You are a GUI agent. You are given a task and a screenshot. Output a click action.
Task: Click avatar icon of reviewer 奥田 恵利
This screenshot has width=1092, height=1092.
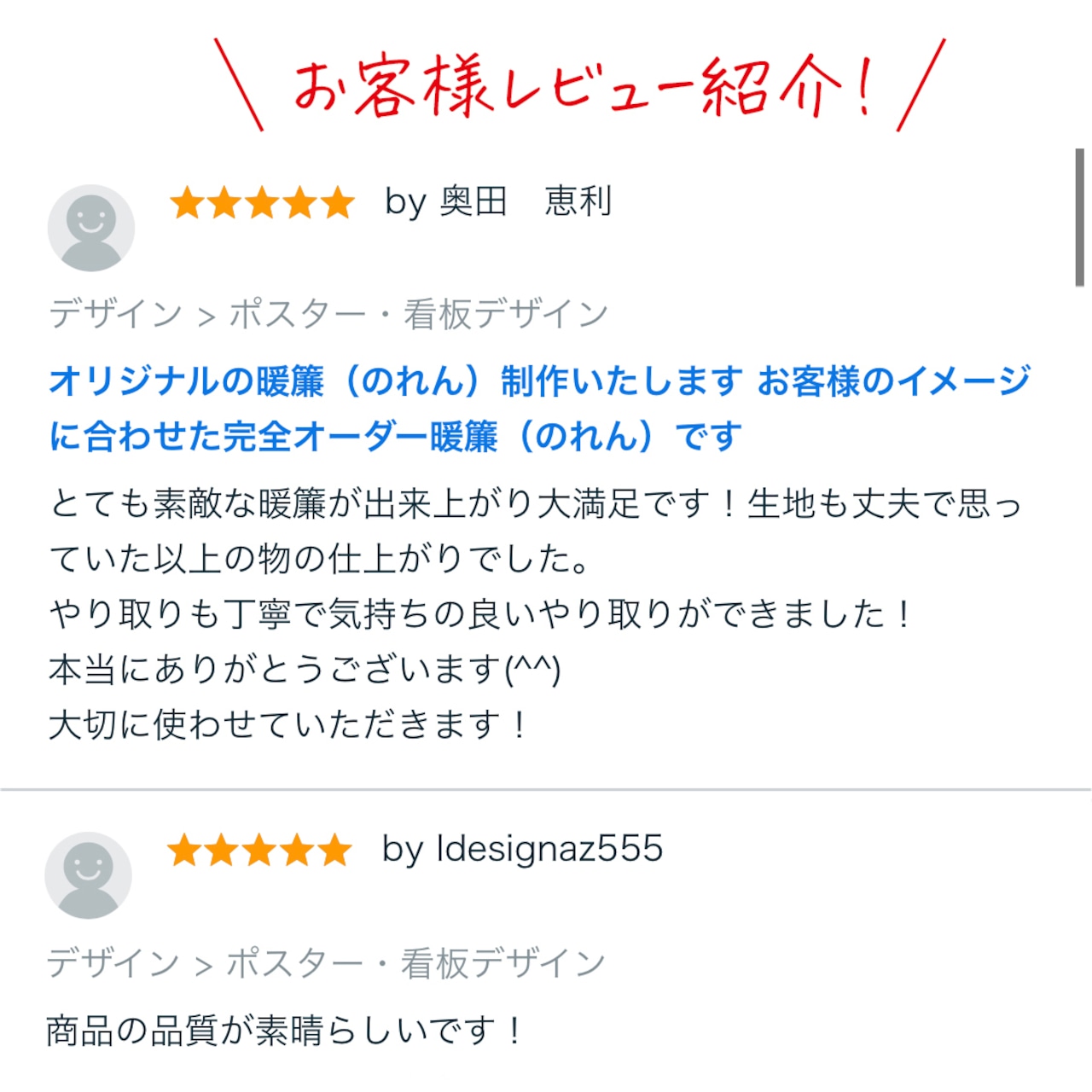[x=90, y=228]
